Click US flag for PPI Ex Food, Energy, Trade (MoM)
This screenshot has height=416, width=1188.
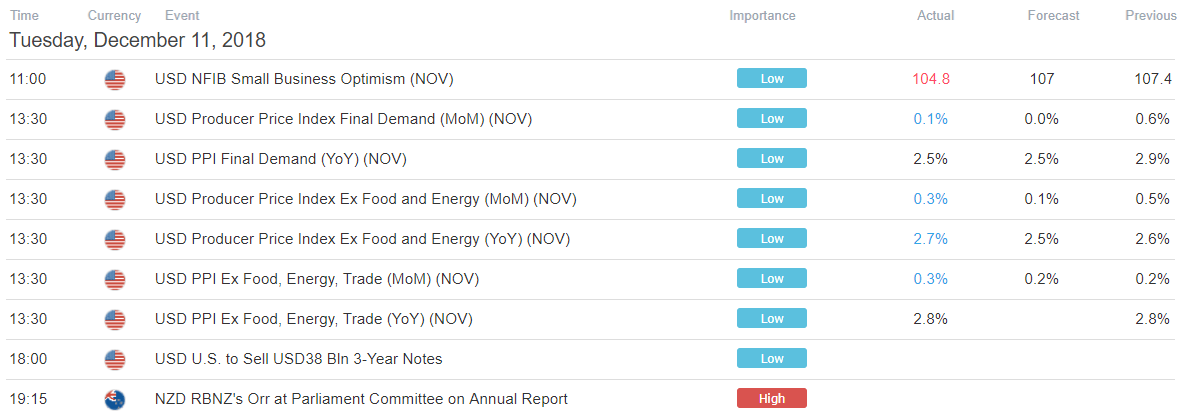(x=114, y=279)
